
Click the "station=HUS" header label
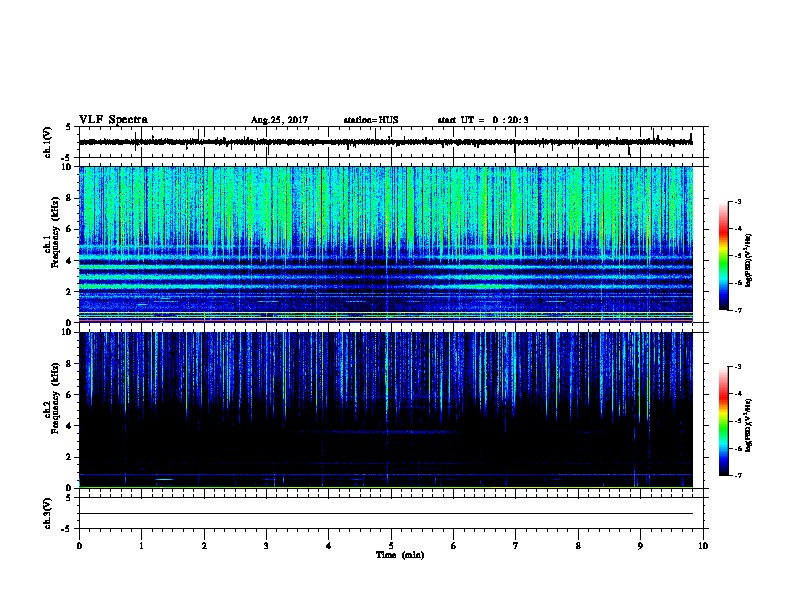(x=371, y=120)
